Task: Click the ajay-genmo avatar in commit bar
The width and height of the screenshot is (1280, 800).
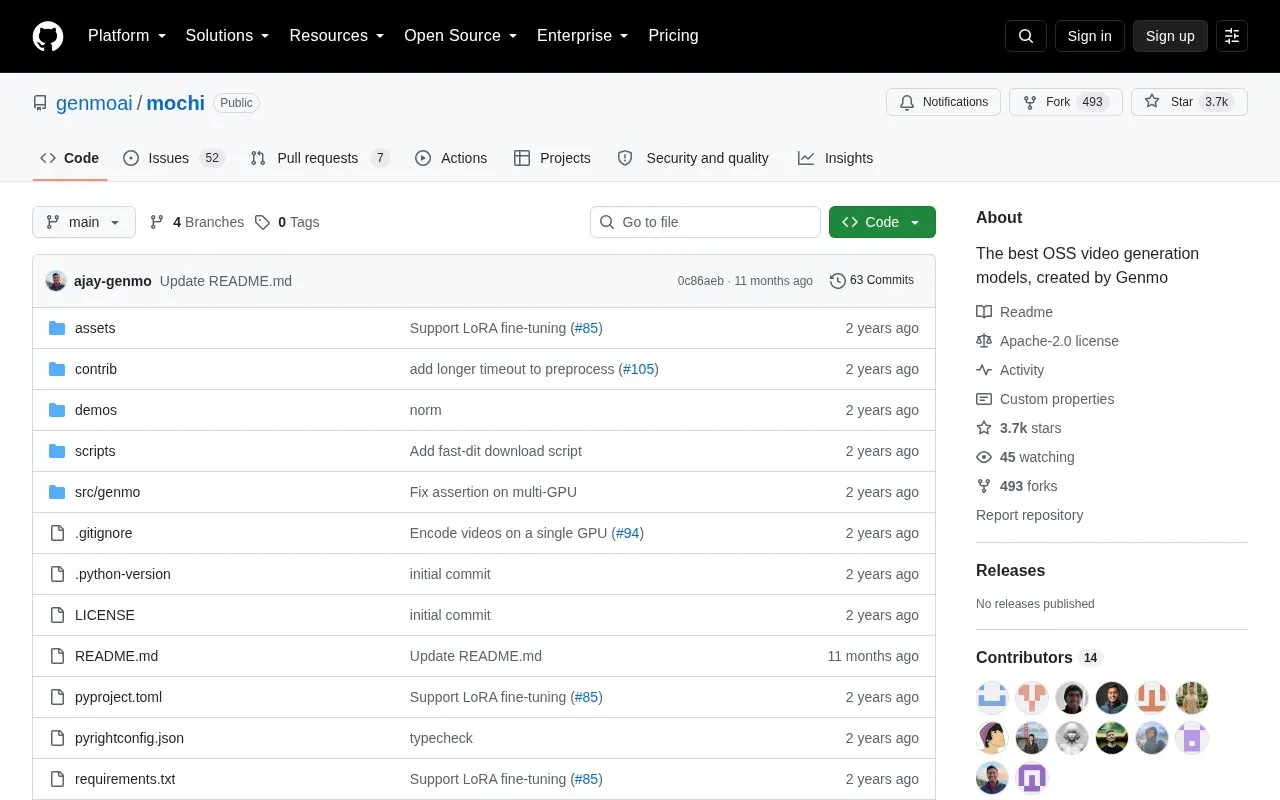Action: point(56,281)
